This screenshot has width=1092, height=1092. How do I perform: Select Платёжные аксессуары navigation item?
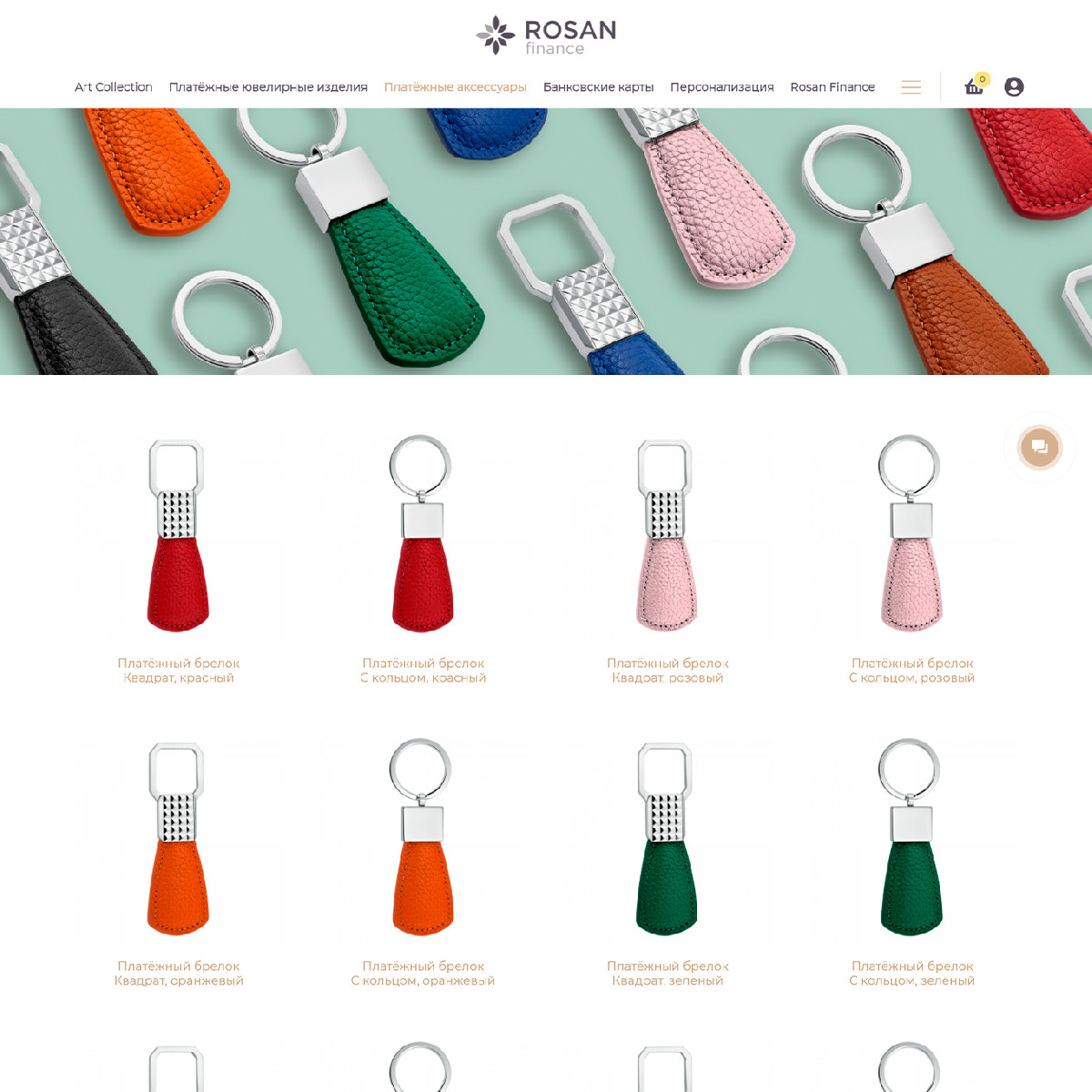pyautogui.click(x=455, y=87)
